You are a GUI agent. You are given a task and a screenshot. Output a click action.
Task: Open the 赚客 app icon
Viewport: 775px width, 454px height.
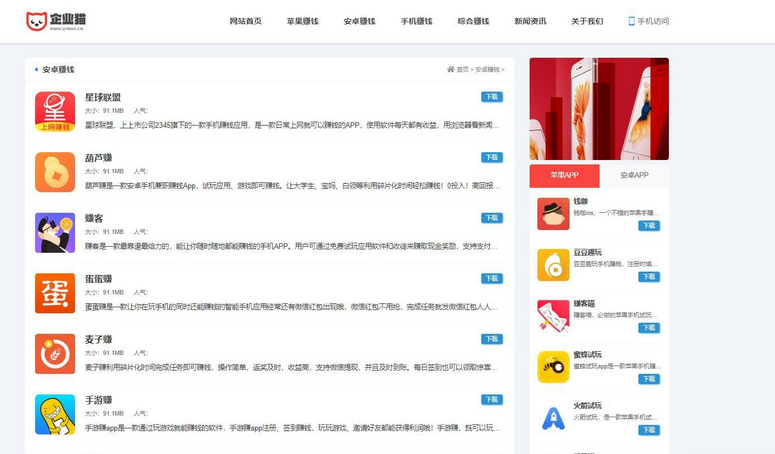[55, 233]
